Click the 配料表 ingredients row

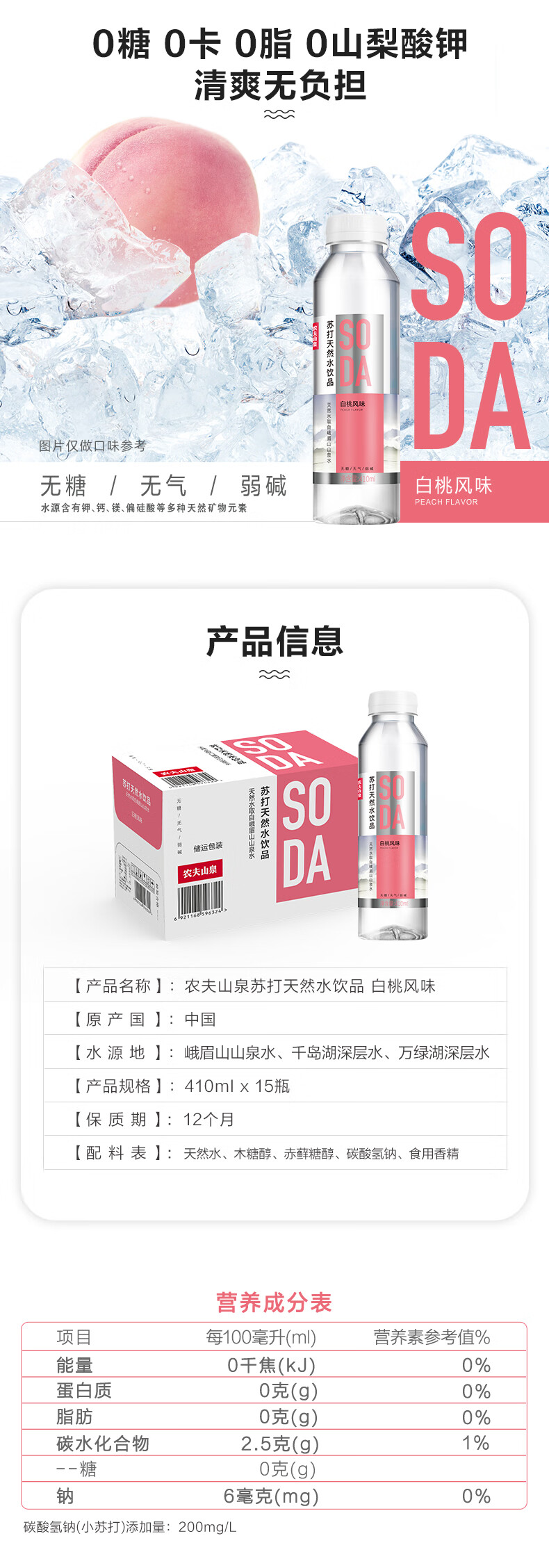point(275,1153)
